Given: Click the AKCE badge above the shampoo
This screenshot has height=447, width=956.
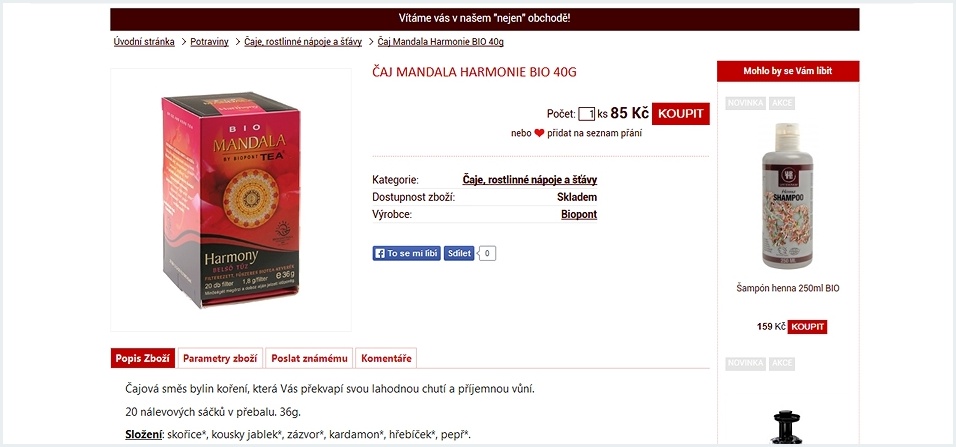Looking at the screenshot, I should [x=782, y=103].
